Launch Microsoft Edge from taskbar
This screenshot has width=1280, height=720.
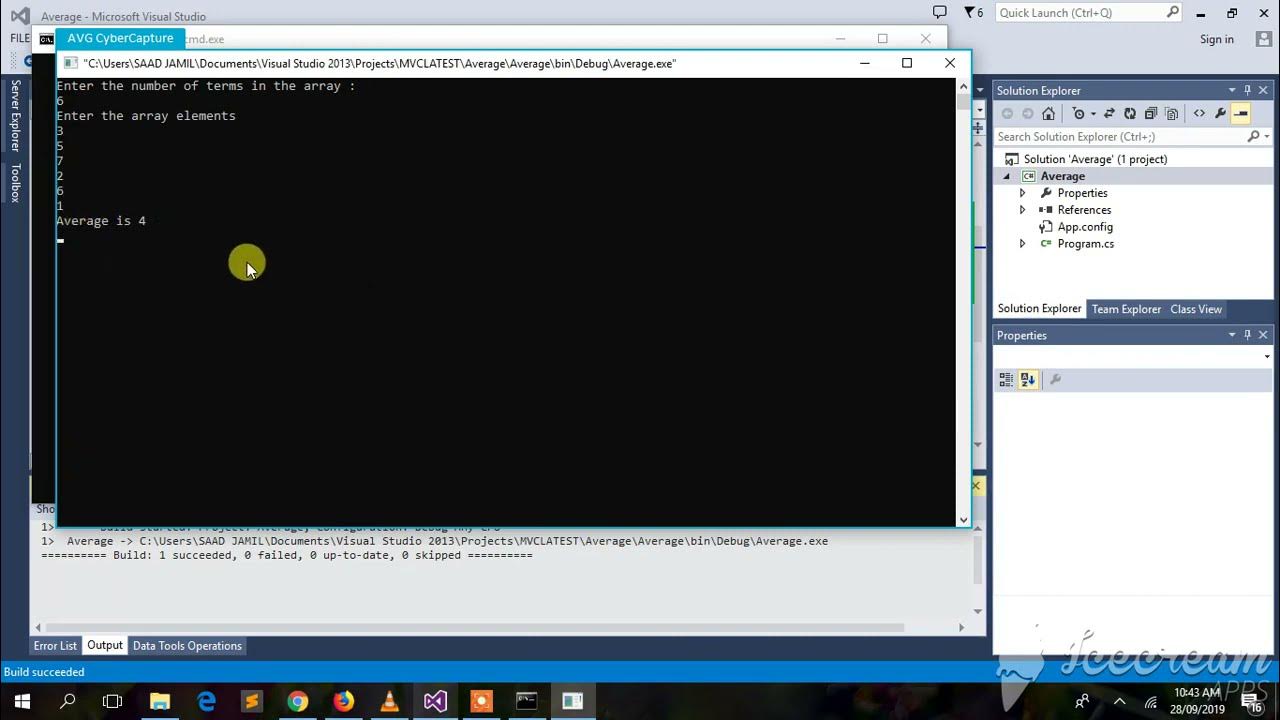pyautogui.click(x=206, y=701)
